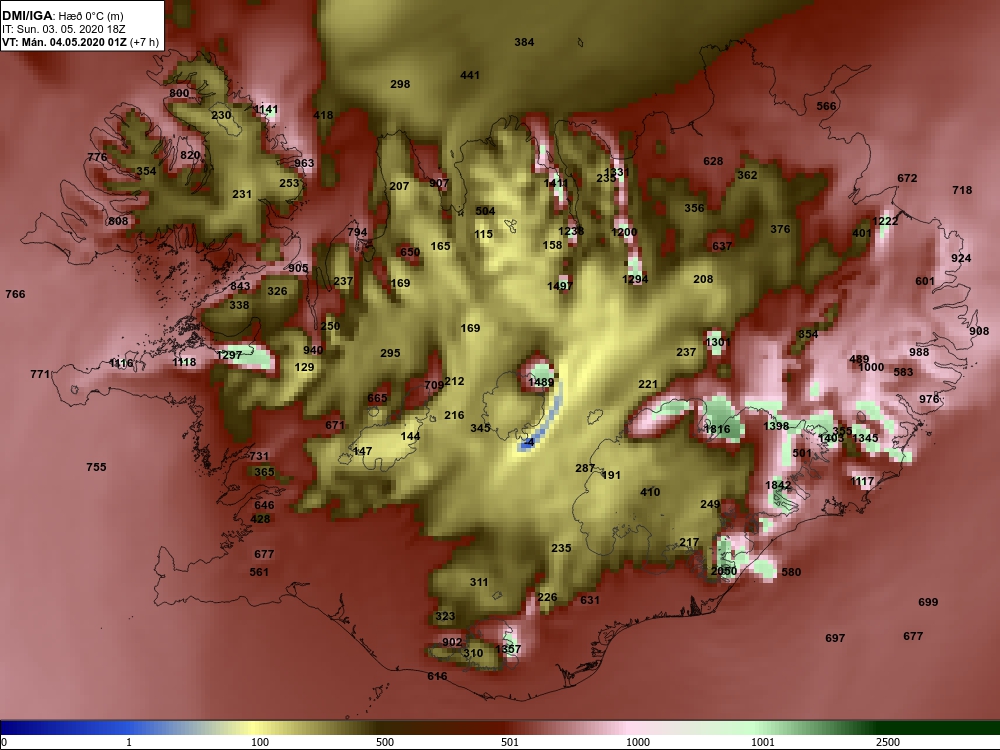
Task: Click the map value '376'
Action: point(780,230)
